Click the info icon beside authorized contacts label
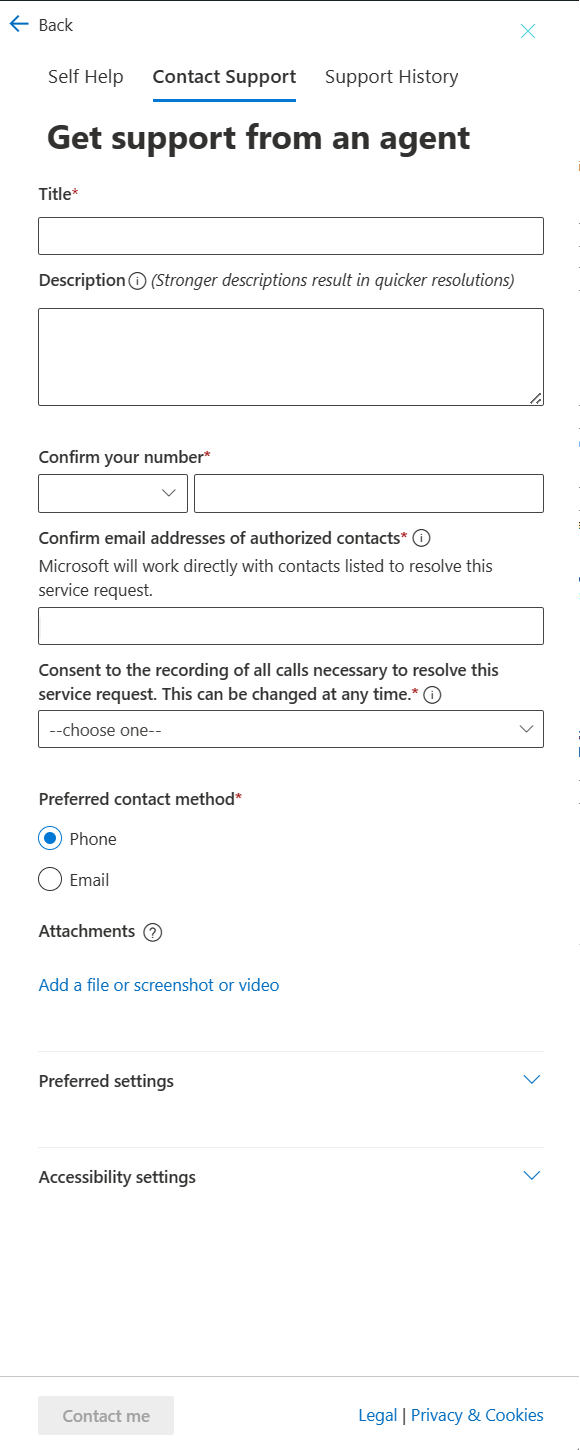This screenshot has height=1450, width=580. point(422,538)
